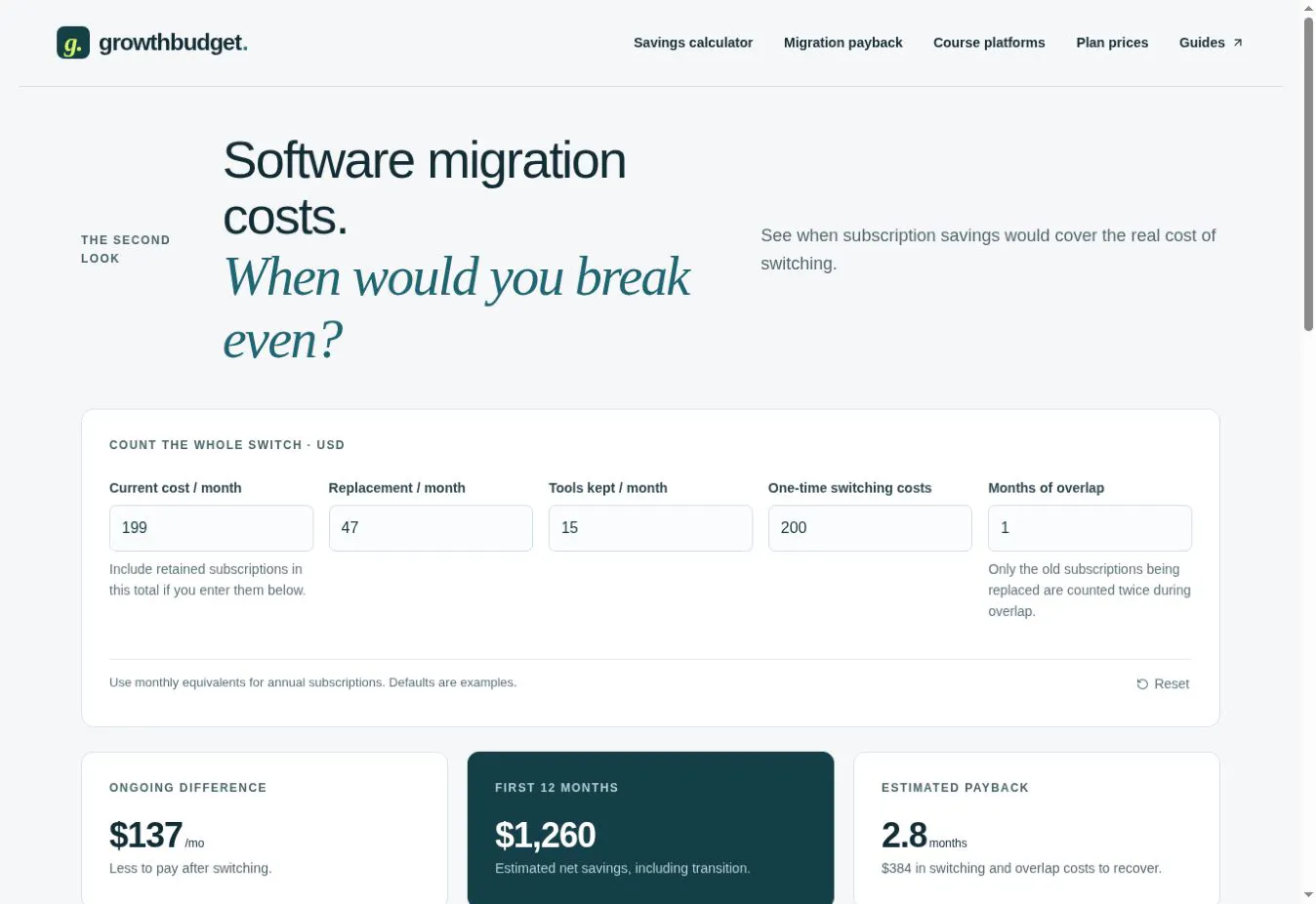Click the 'When would you break even?' headline
1316x904 pixels.
(x=457, y=308)
